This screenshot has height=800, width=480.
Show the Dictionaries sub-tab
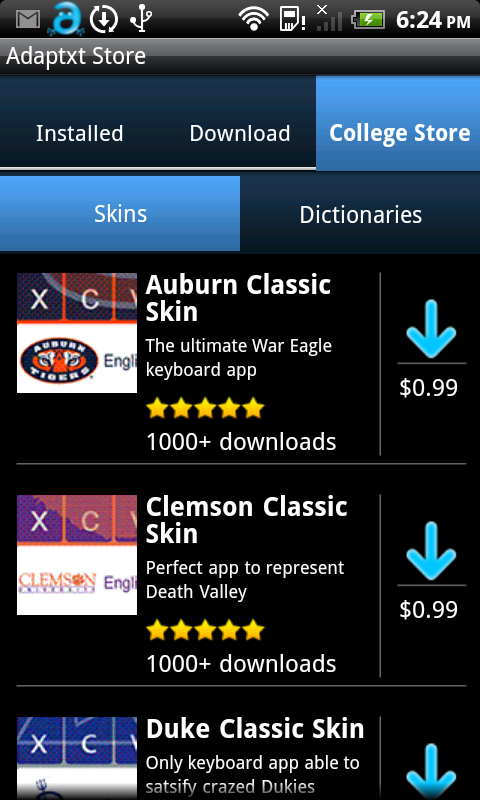pyautogui.click(x=361, y=214)
